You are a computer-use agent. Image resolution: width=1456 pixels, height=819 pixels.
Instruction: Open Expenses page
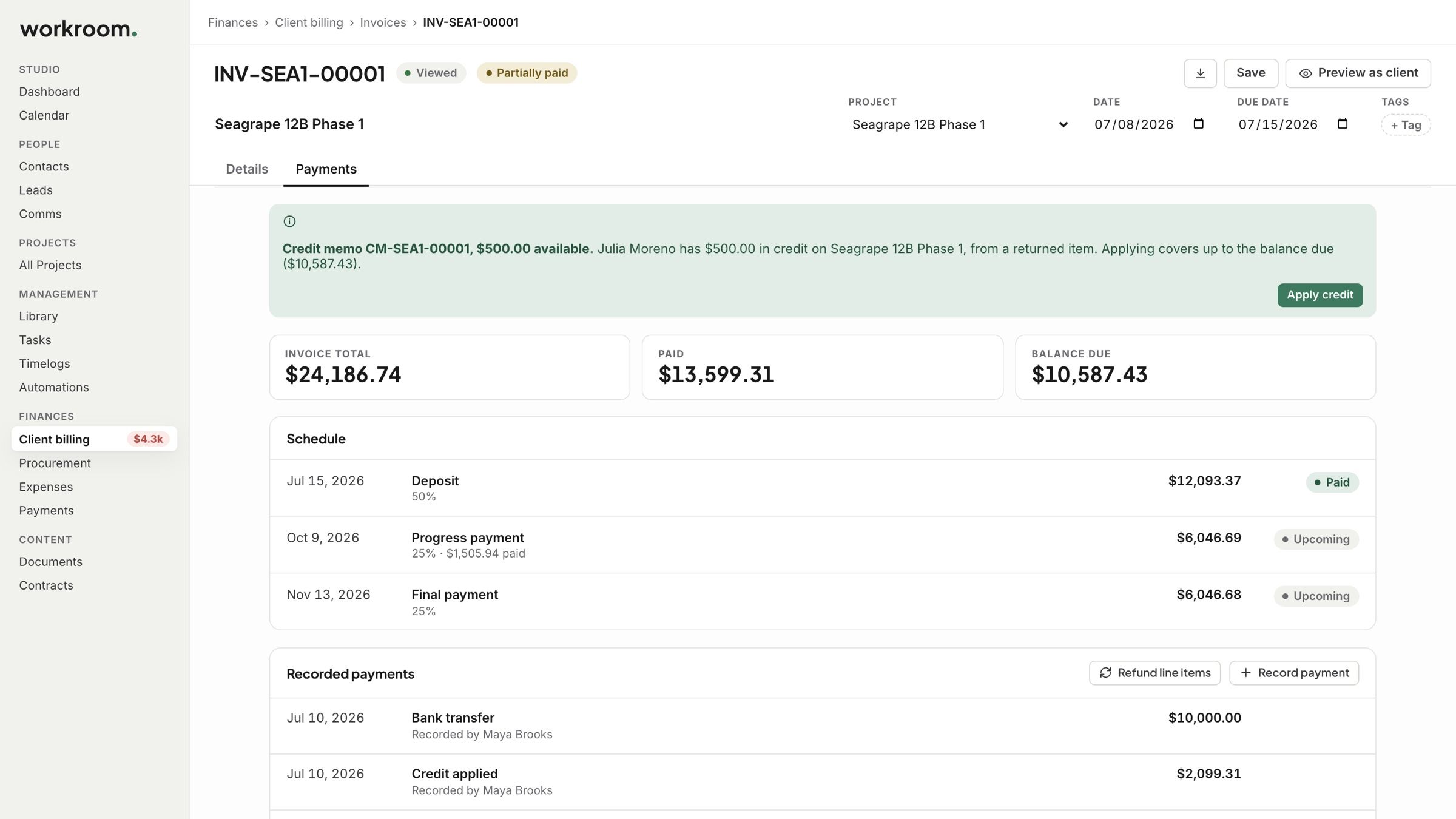pyautogui.click(x=45, y=487)
